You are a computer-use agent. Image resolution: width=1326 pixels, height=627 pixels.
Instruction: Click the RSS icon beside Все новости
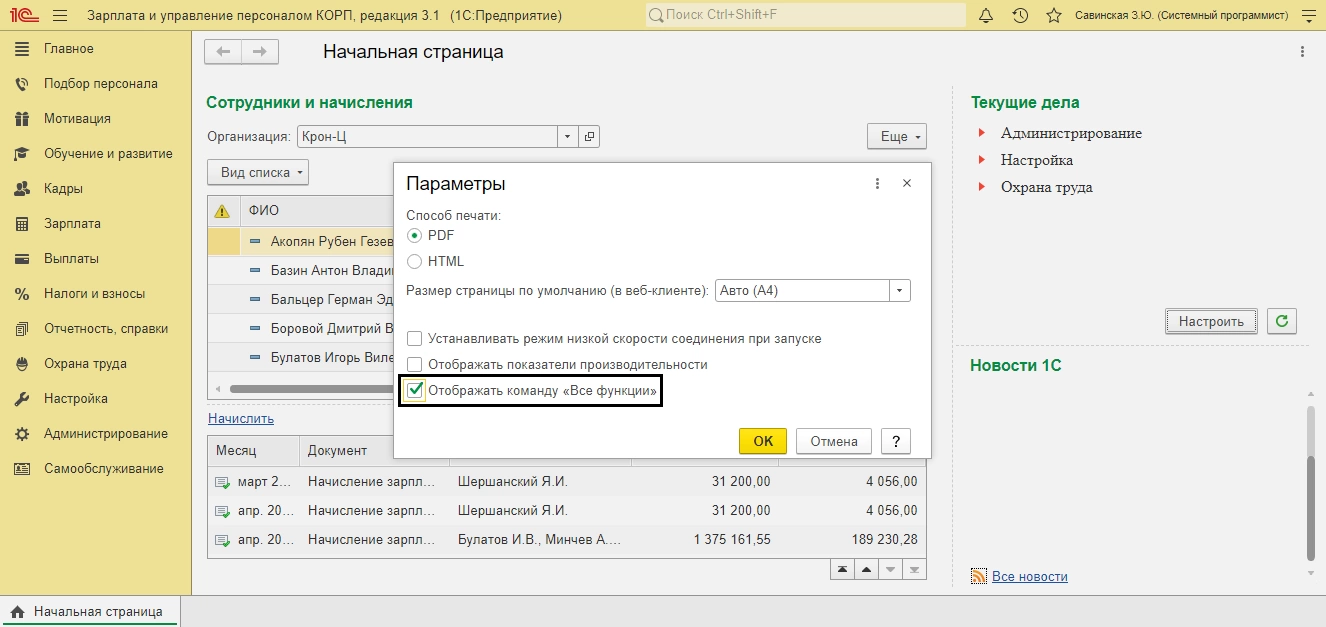(979, 576)
